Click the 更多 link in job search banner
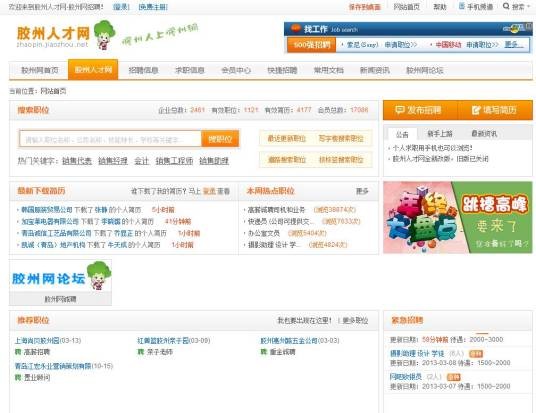 pos(513,45)
